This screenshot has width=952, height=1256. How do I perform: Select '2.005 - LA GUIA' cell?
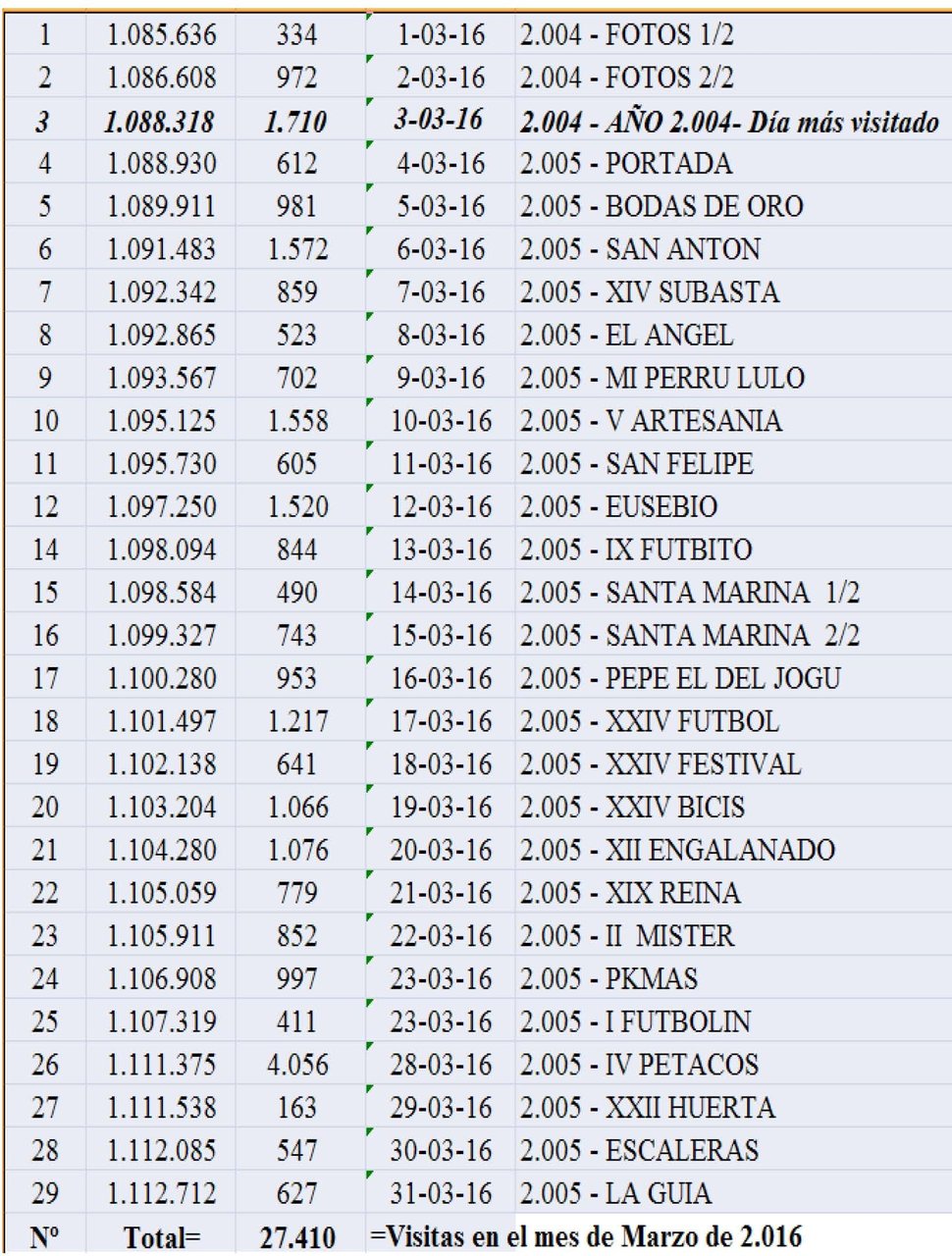tap(733, 1193)
